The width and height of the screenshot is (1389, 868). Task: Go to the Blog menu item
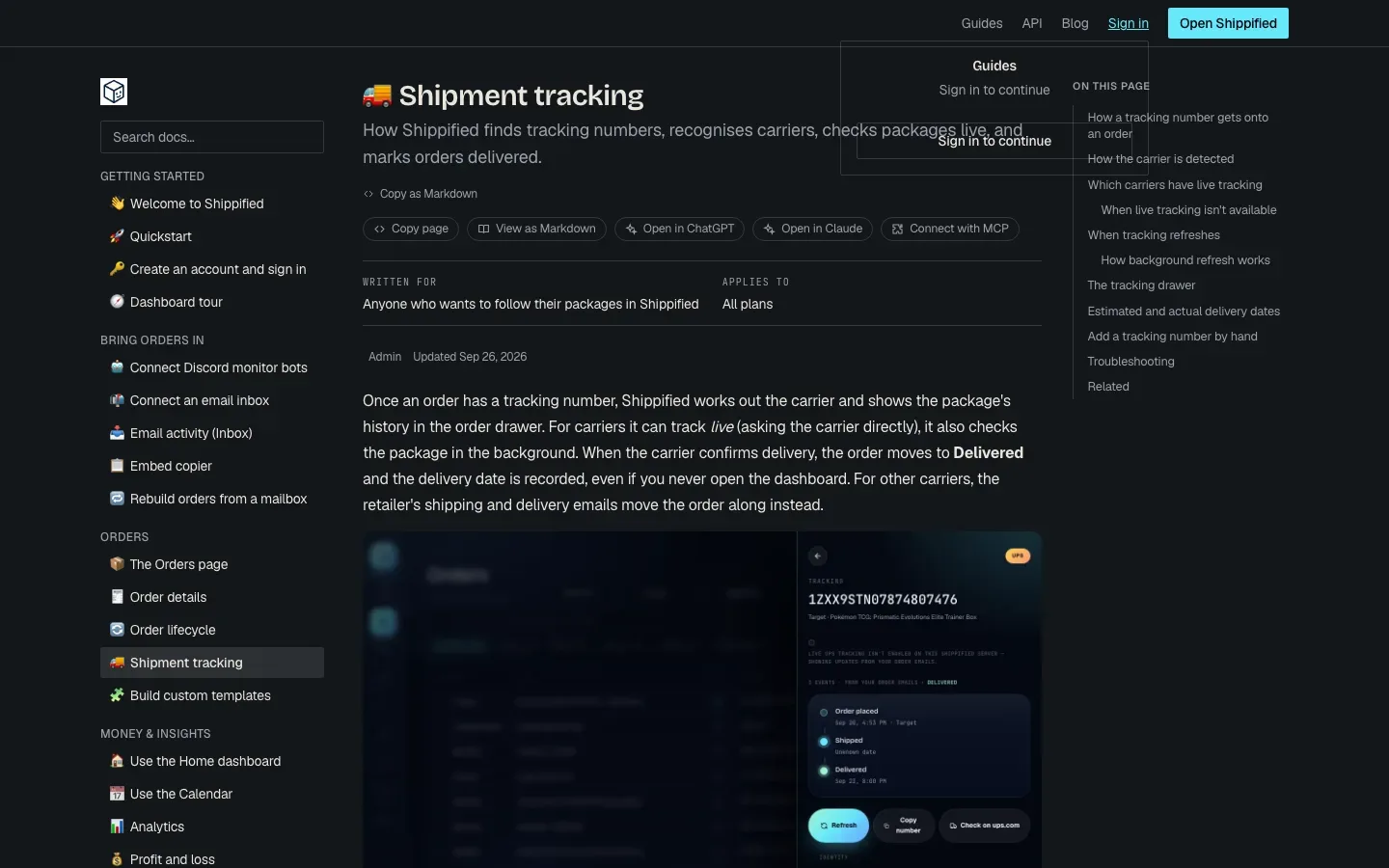[x=1075, y=23]
